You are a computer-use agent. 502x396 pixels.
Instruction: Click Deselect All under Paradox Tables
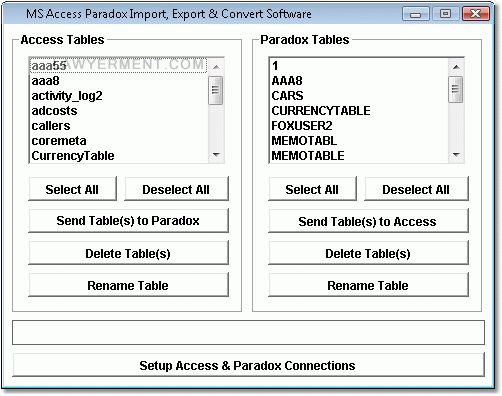tap(416, 189)
